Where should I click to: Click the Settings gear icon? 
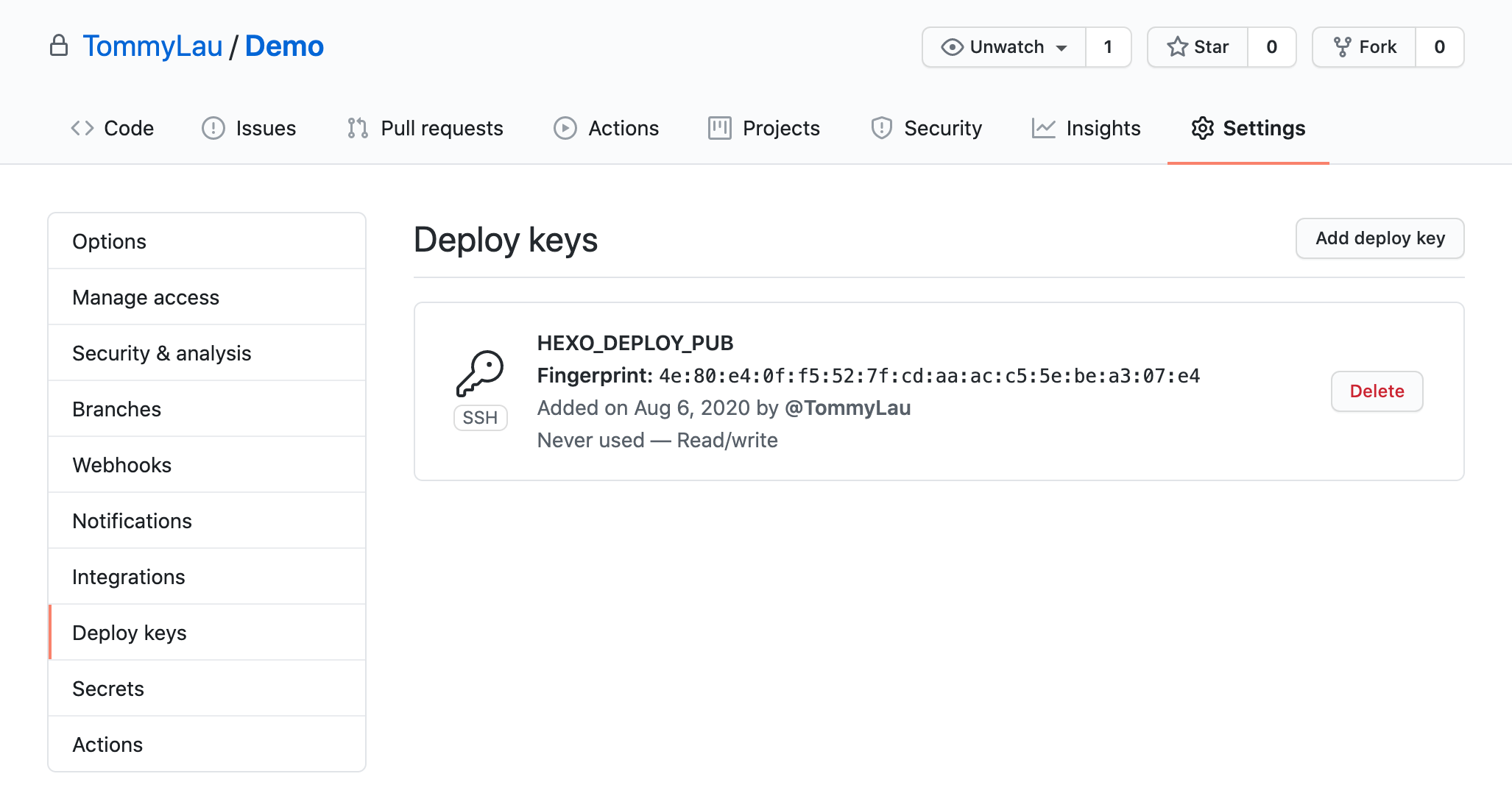1202,128
